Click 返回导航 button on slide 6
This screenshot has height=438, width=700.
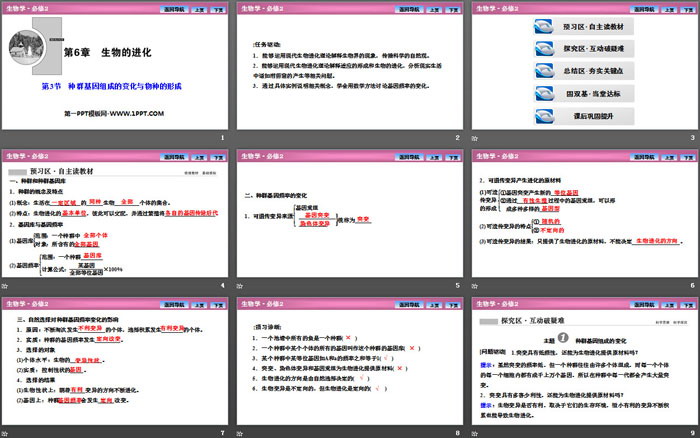pos(644,157)
